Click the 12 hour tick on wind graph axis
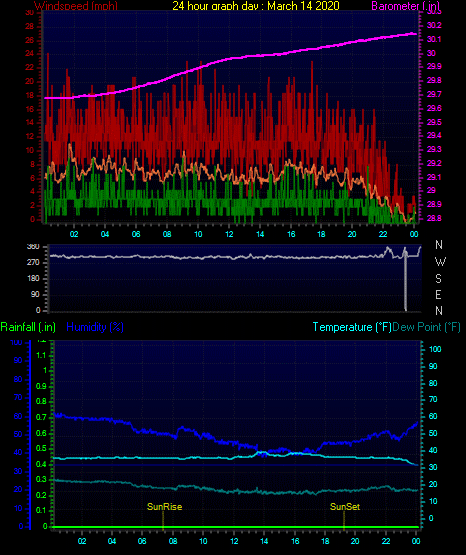The width and height of the screenshot is (466, 555). click(x=229, y=234)
